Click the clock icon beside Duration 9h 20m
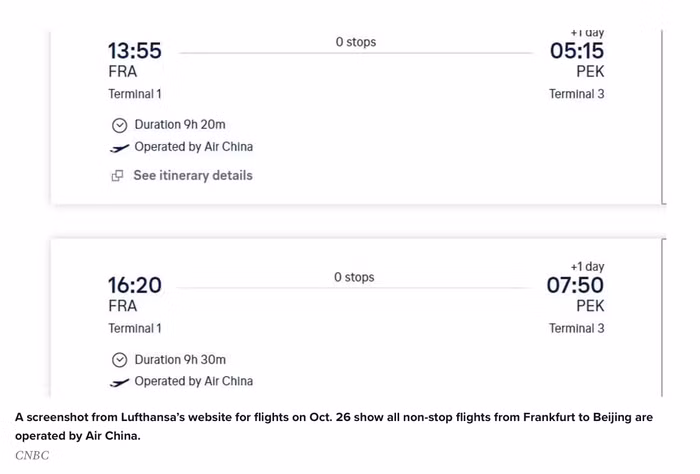This screenshot has width=700, height=474. pyautogui.click(x=120, y=125)
